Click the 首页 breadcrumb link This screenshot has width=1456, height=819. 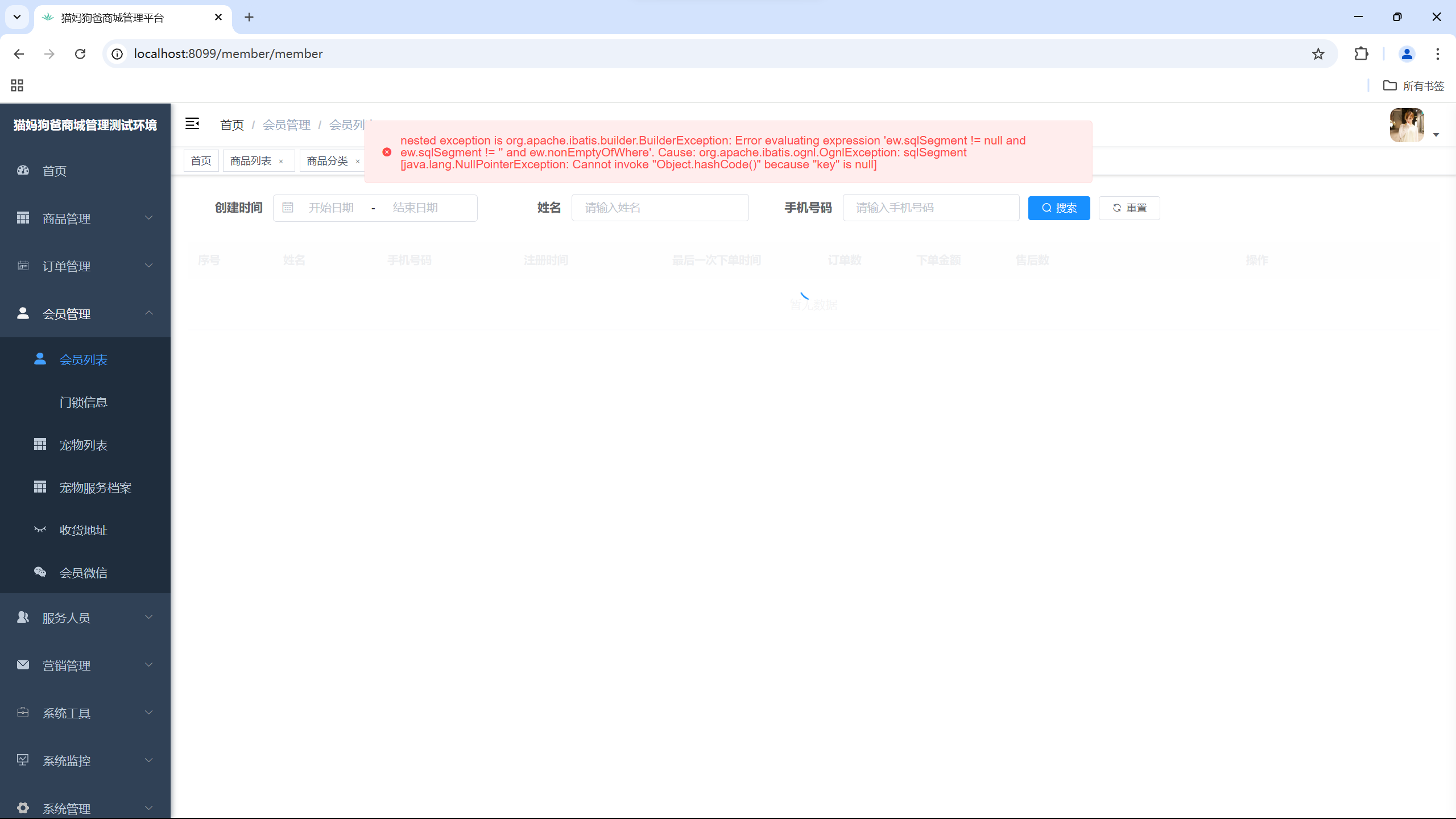click(x=232, y=125)
